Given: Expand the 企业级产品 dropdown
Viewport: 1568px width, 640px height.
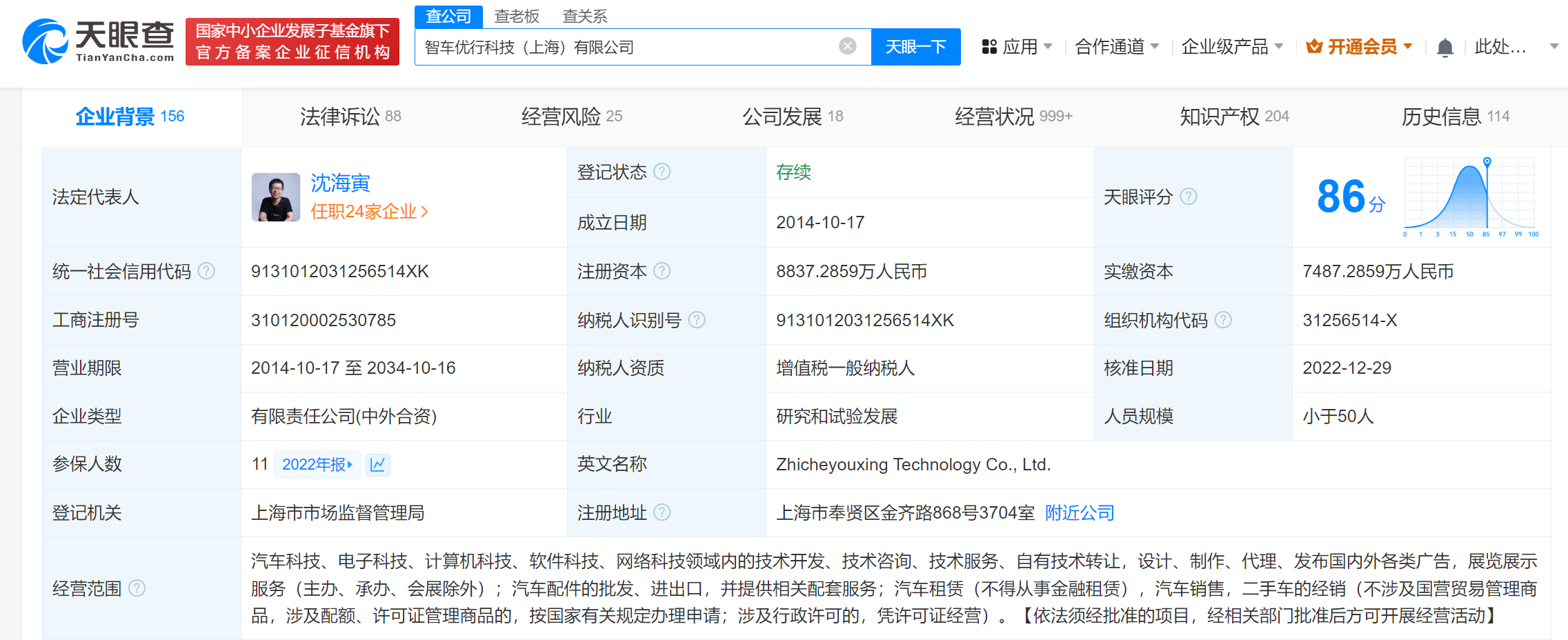Looking at the screenshot, I should pyautogui.click(x=1231, y=47).
